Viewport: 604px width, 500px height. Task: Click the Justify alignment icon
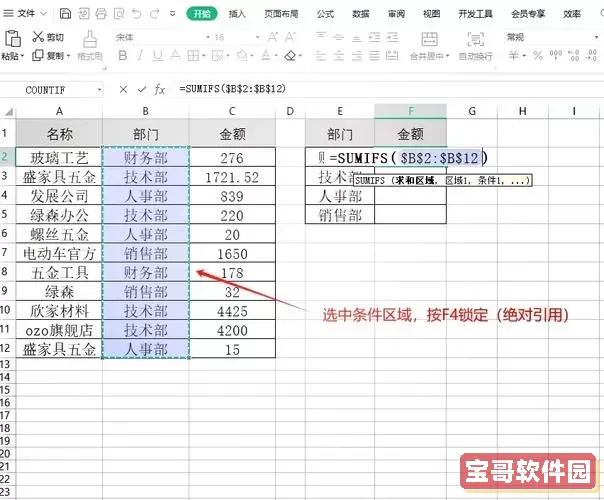tap(374, 56)
